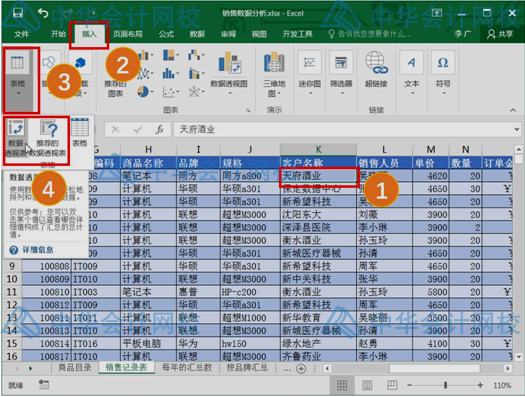Viewport: 525px width, 397px height.
Task: Open the 公式 ribbon tab
Action: pyautogui.click(x=166, y=34)
